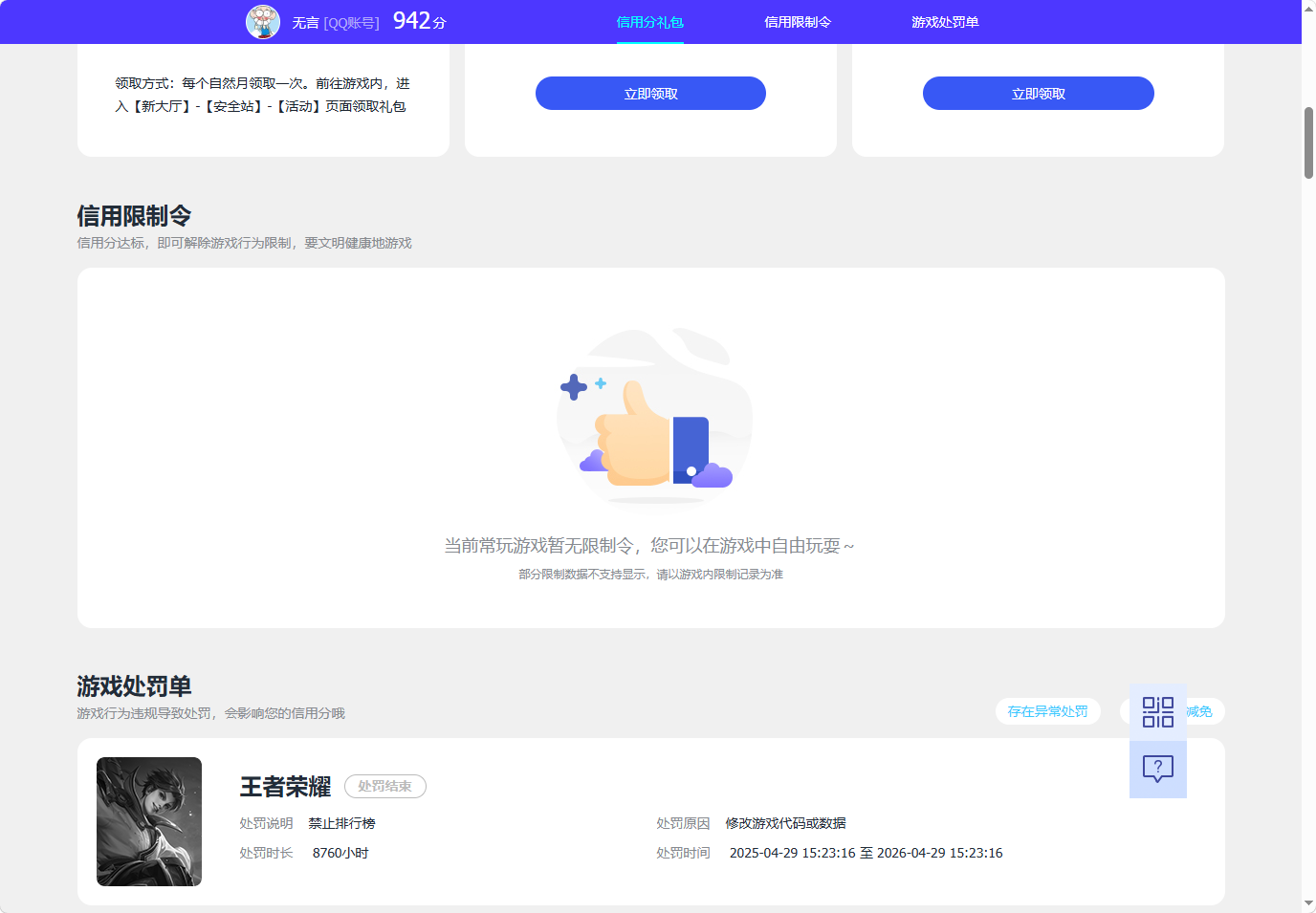
Task: Open the help question-mark chat icon
Action: tap(1158, 770)
